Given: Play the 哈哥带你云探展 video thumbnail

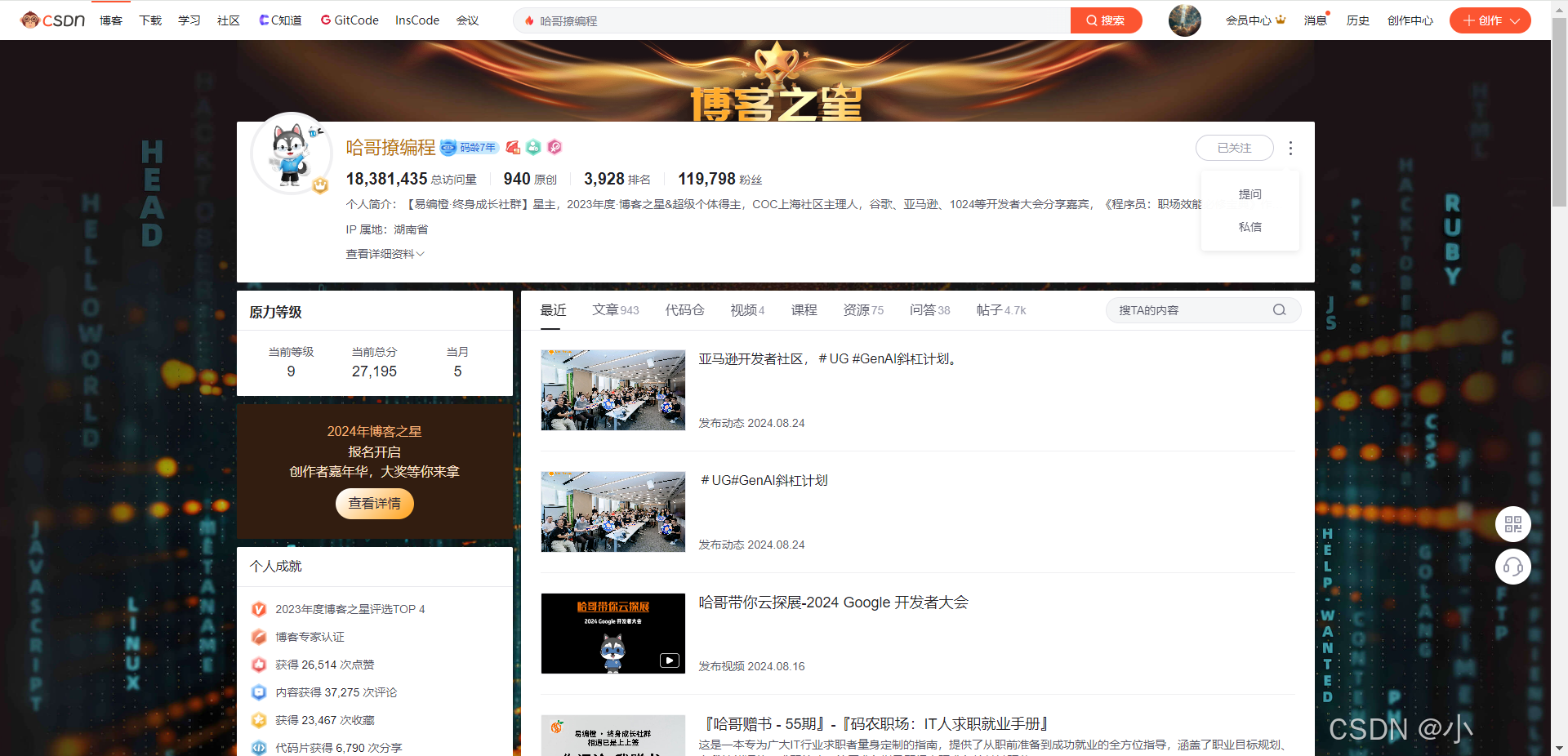Looking at the screenshot, I should point(612,634).
